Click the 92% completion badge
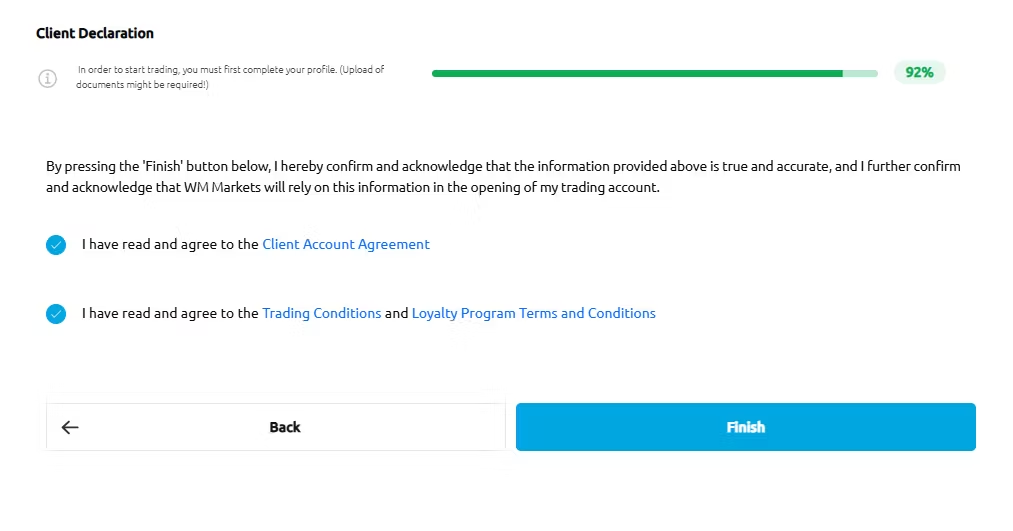The image size is (1013, 531). point(919,72)
